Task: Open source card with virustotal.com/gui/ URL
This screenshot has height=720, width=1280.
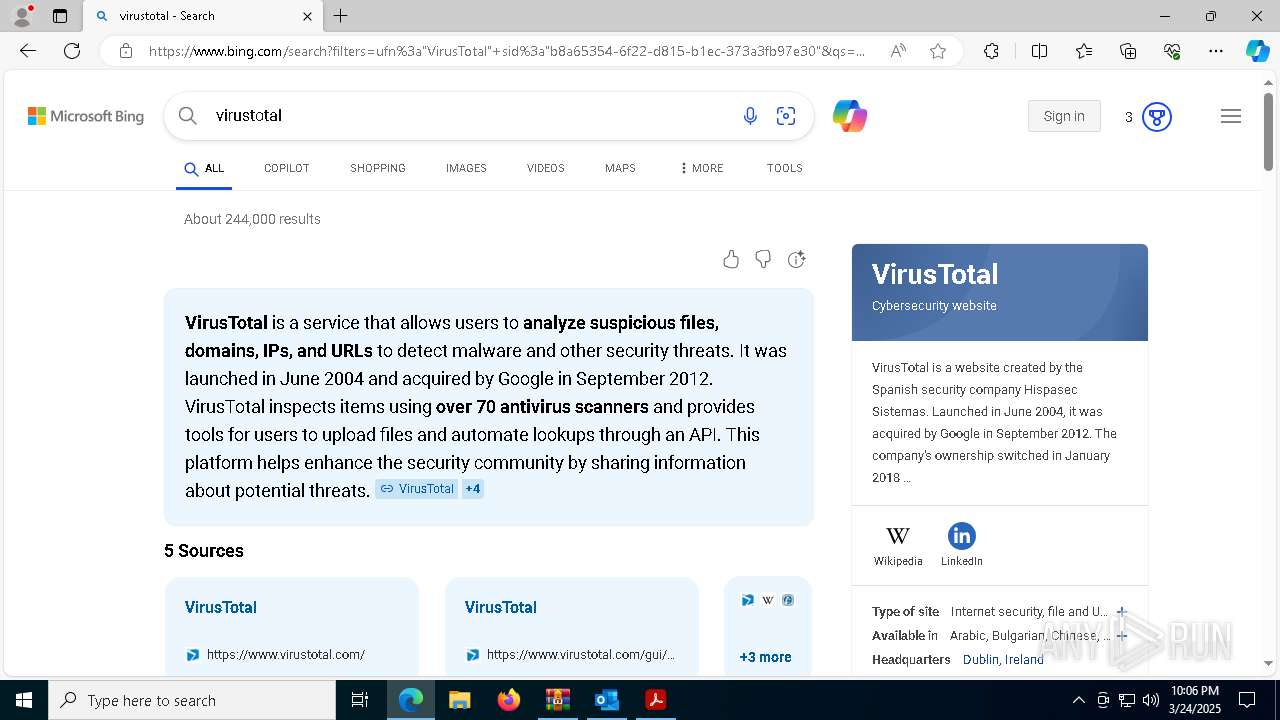Action: (x=572, y=626)
